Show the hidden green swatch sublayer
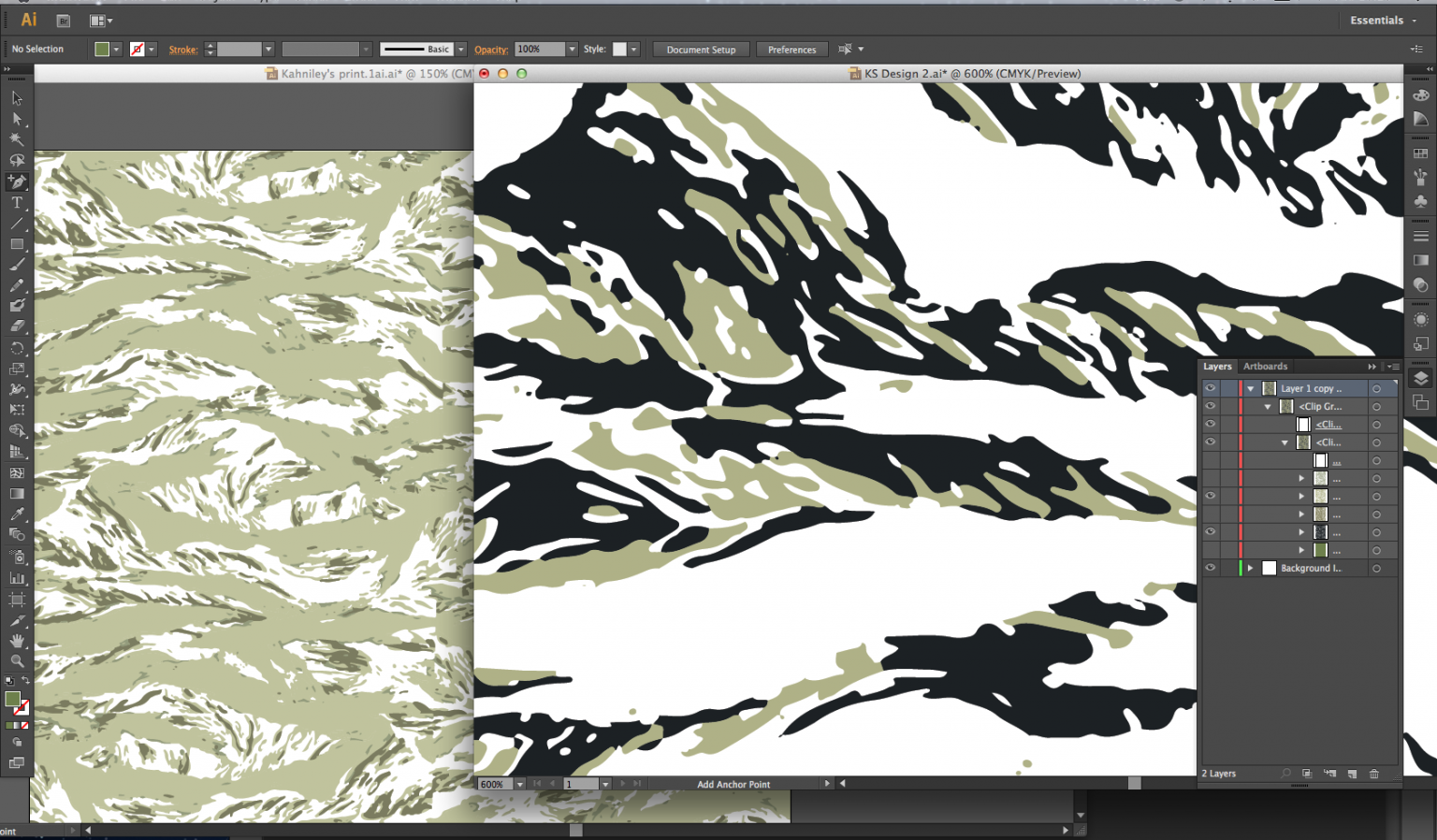 (x=1211, y=550)
